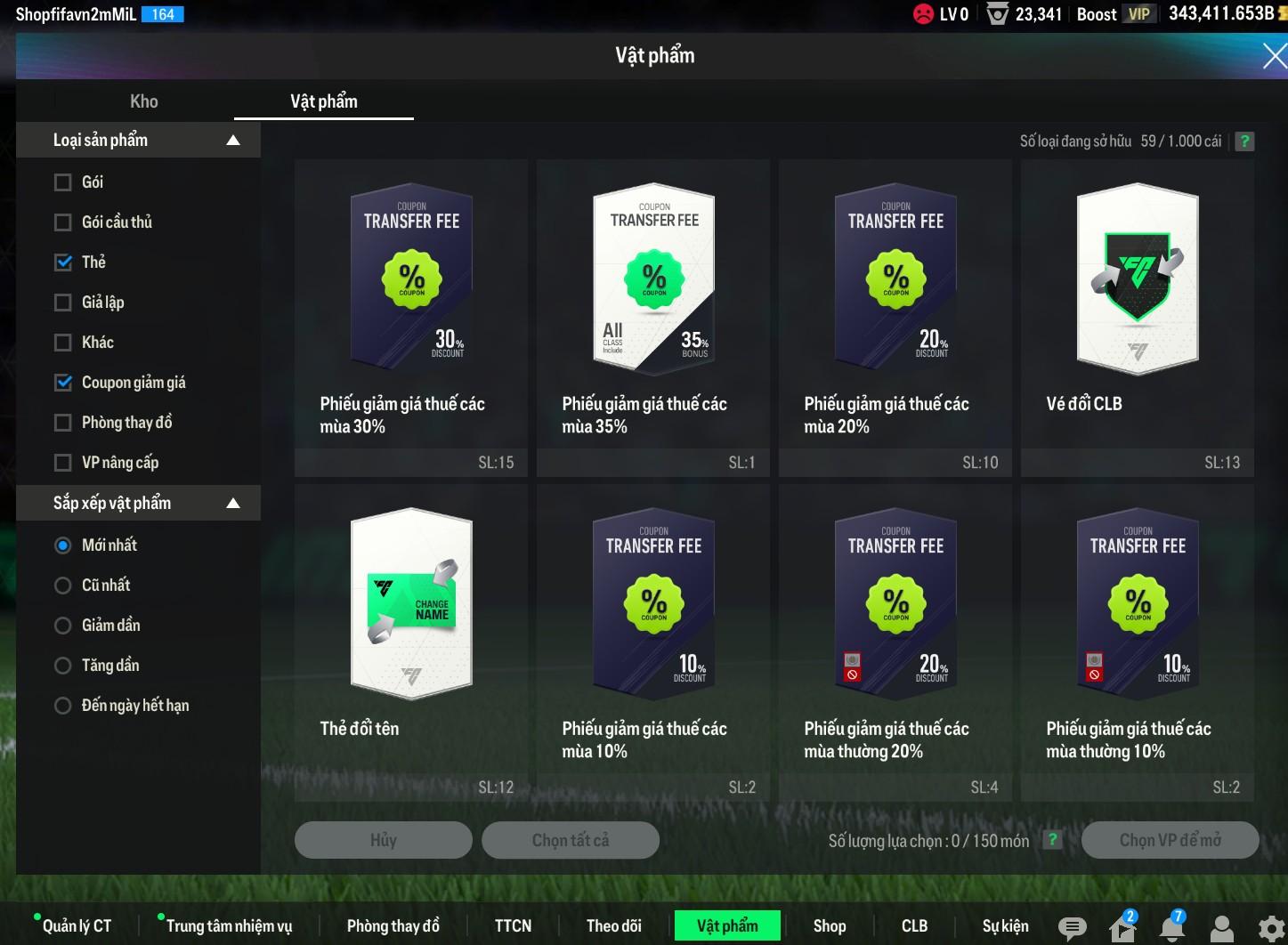Disable the Coupon giảm giá checkbox
1288x945 pixels.
tap(63, 383)
